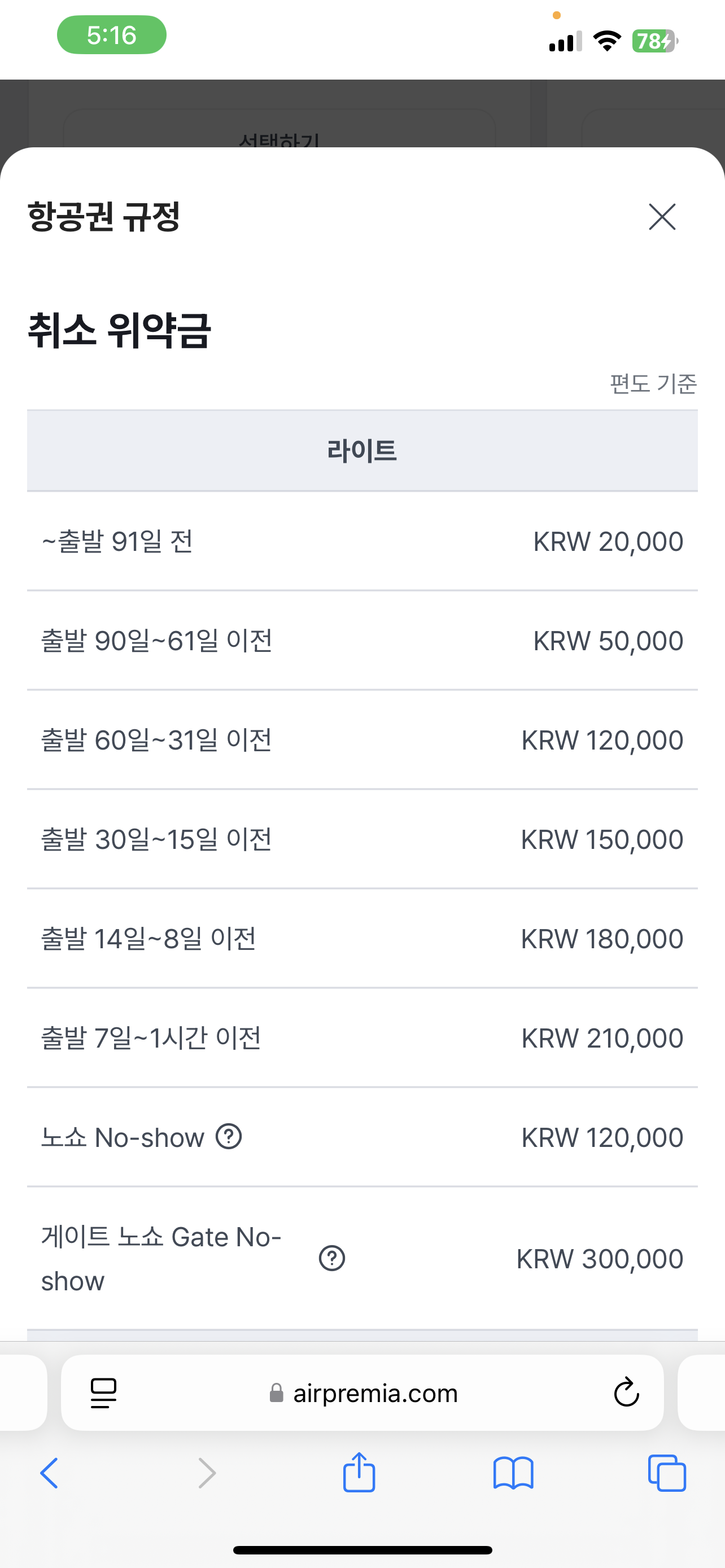Reload the airpremia.com page
This screenshot has height=1568, width=725.
point(626,1392)
